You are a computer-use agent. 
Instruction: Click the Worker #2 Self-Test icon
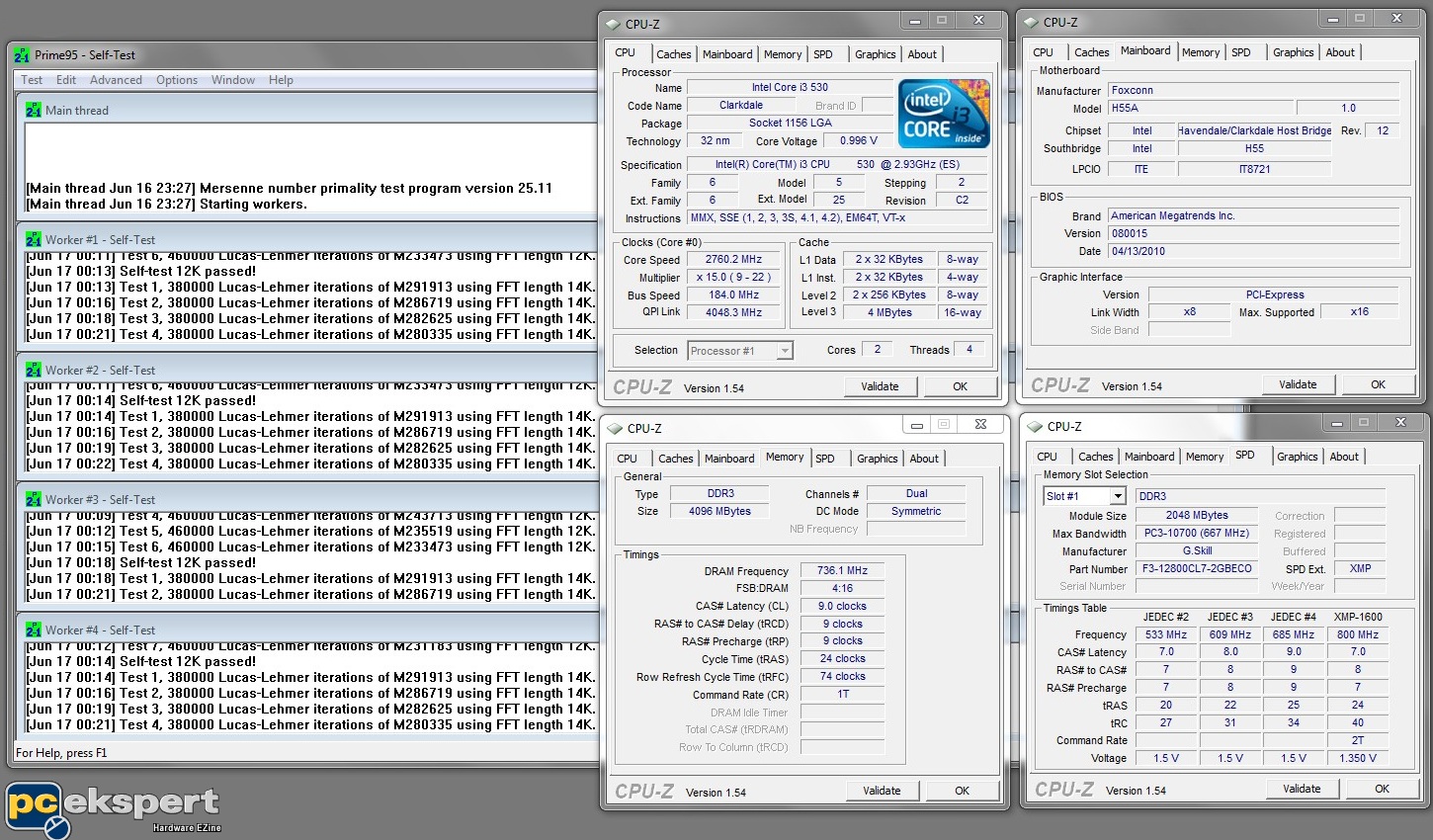coord(34,371)
